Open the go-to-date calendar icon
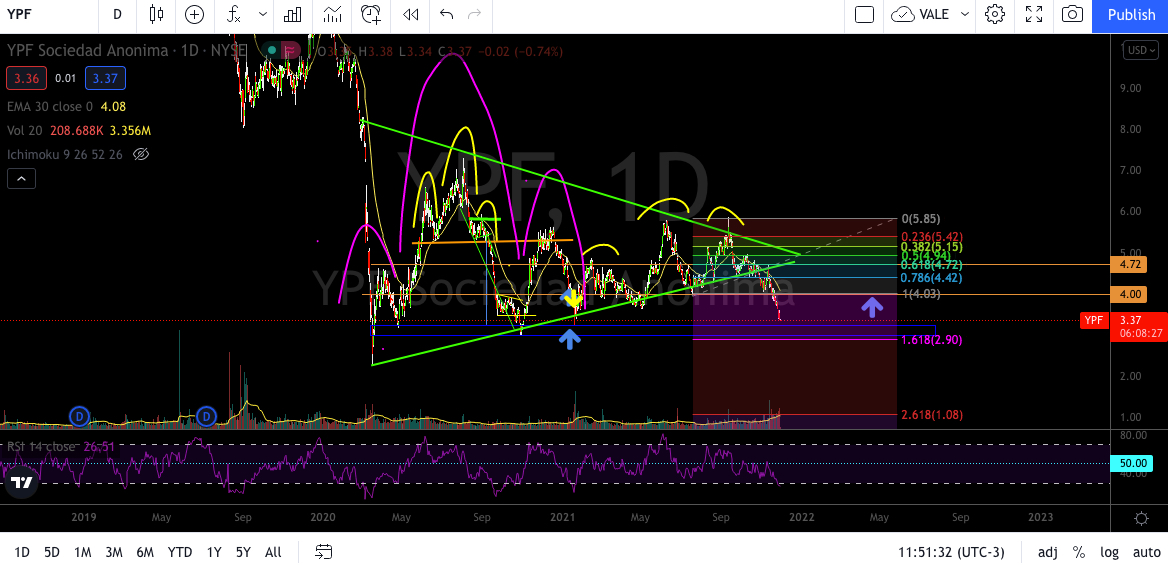The height and width of the screenshot is (566, 1168). point(323,552)
